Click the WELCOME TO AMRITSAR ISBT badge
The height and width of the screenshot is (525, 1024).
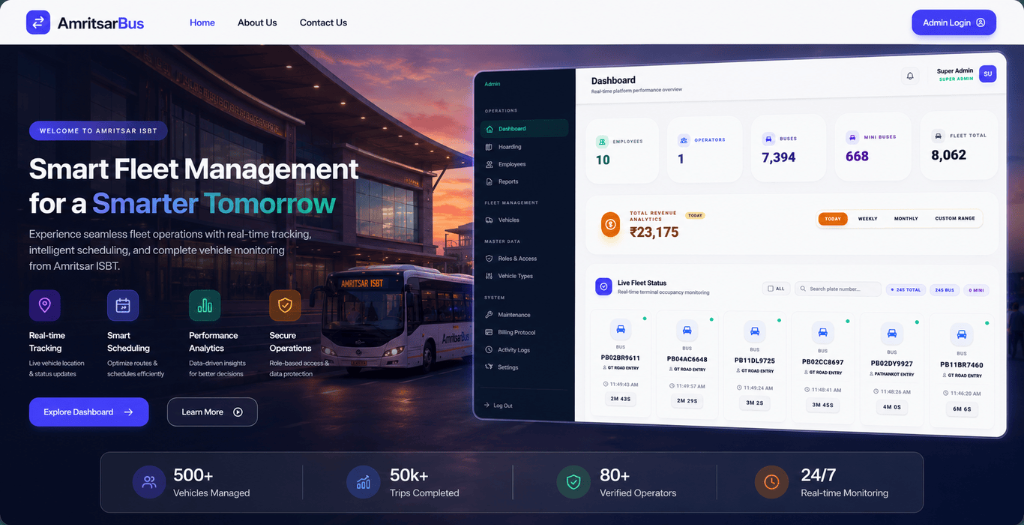click(x=98, y=131)
